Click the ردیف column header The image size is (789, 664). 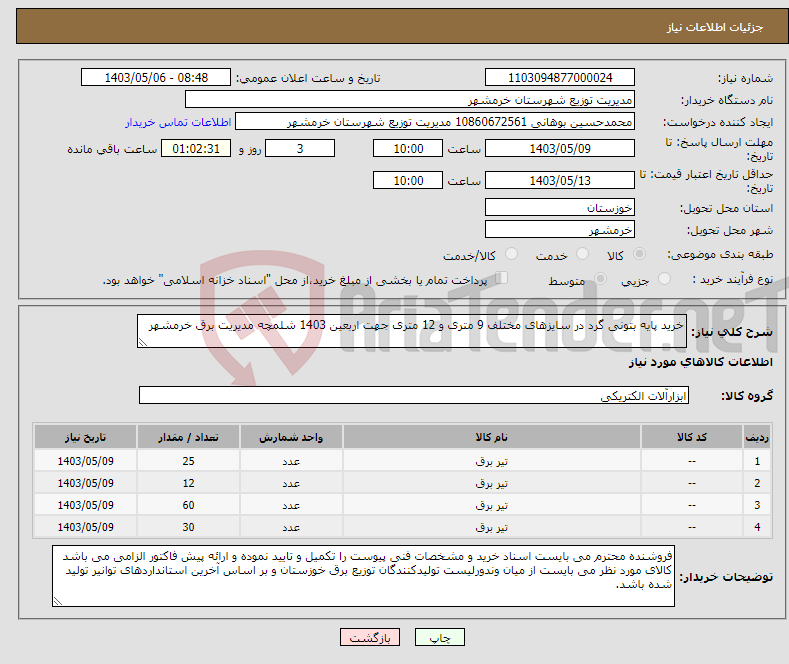pos(757,437)
